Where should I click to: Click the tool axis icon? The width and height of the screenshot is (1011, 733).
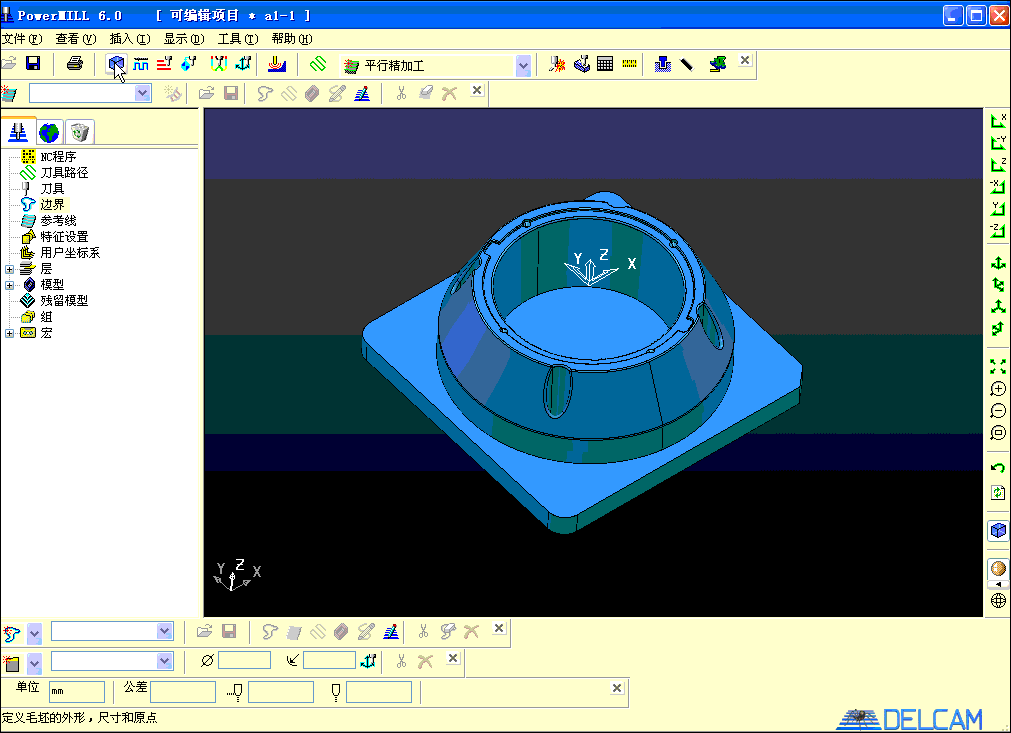[x=243, y=64]
